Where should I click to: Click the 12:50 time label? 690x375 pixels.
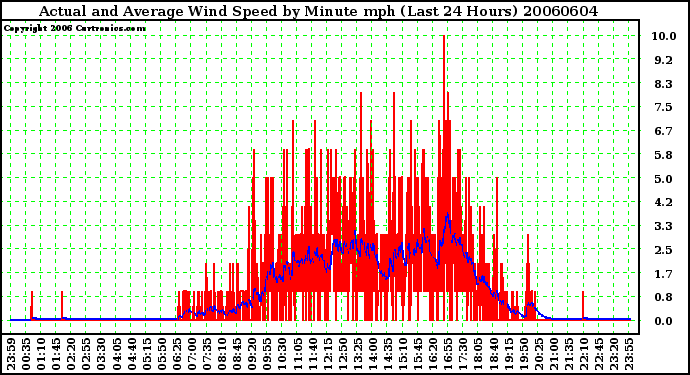point(342,354)
